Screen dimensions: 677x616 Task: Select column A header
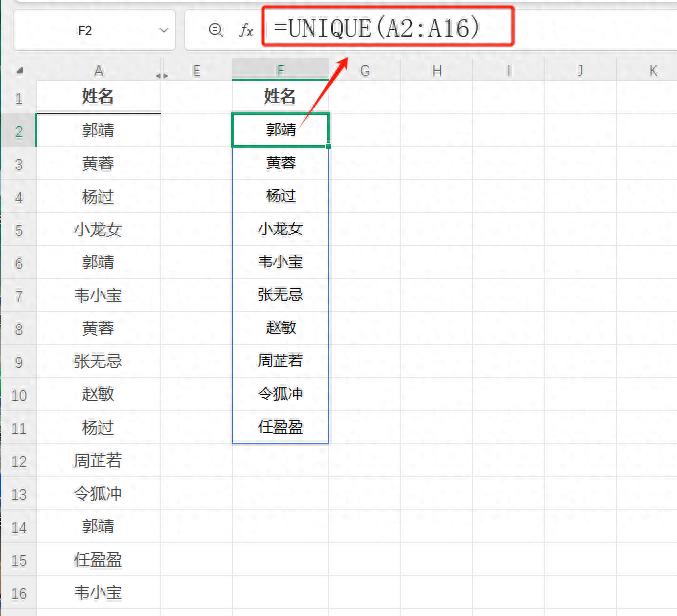coord(98,70)
